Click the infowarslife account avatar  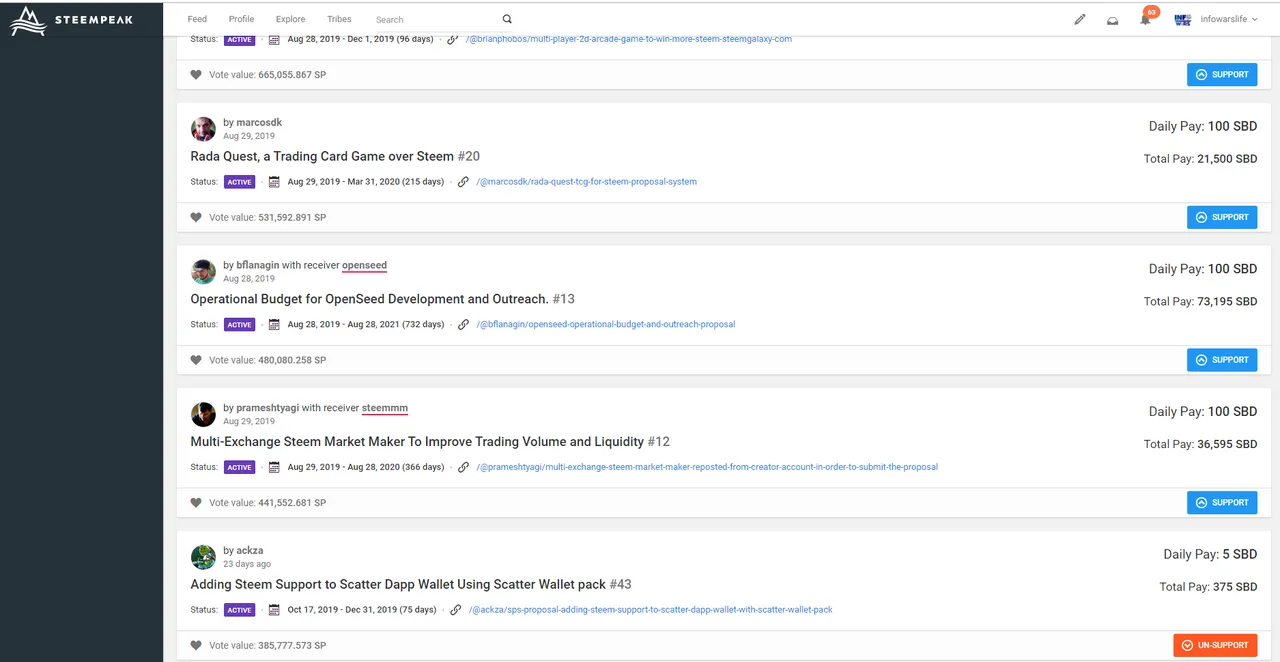click(x=1183, y=19)
